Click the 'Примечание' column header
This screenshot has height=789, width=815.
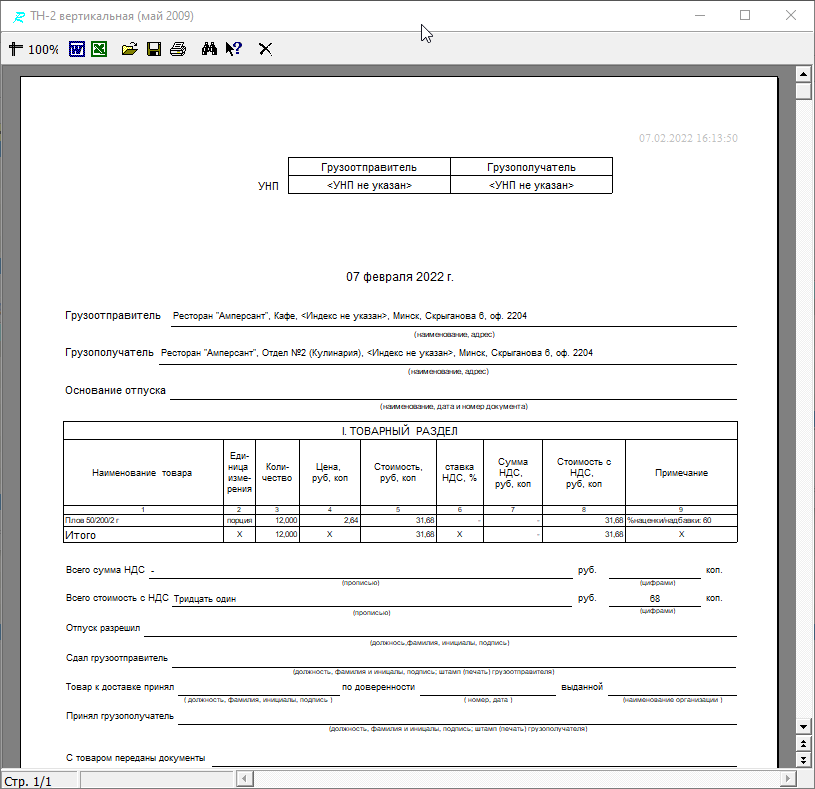[681, 473]
